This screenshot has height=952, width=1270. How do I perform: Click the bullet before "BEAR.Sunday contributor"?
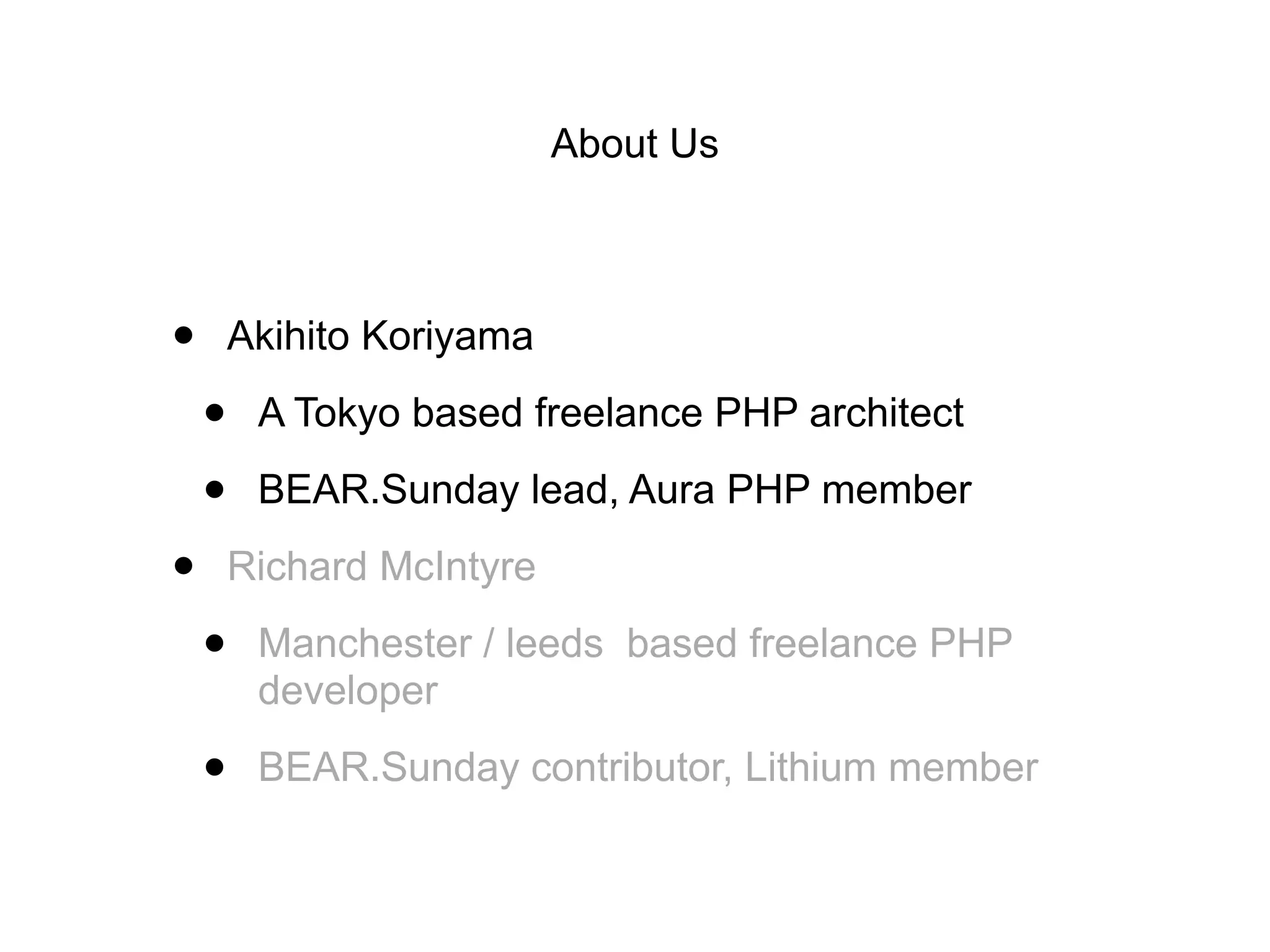tap(215, 767)
